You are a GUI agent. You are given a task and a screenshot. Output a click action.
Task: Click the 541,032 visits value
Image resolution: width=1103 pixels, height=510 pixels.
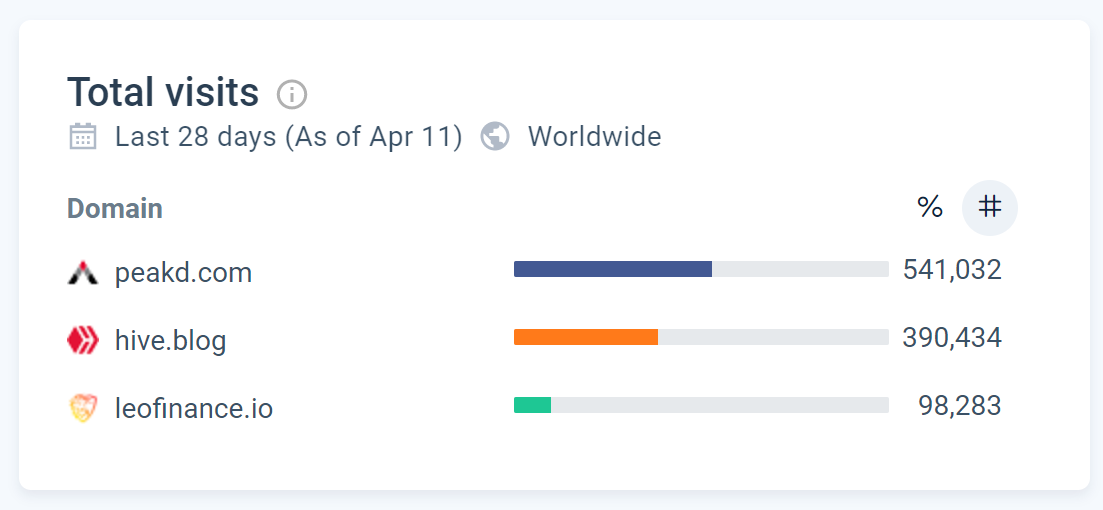coord(952,269)
